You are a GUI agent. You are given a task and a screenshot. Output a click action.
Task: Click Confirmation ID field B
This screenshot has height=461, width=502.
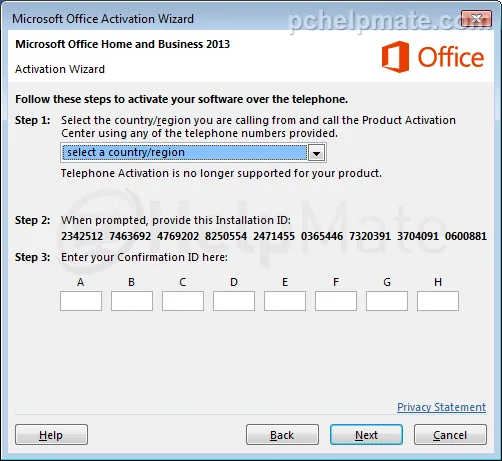pos(132,301)
